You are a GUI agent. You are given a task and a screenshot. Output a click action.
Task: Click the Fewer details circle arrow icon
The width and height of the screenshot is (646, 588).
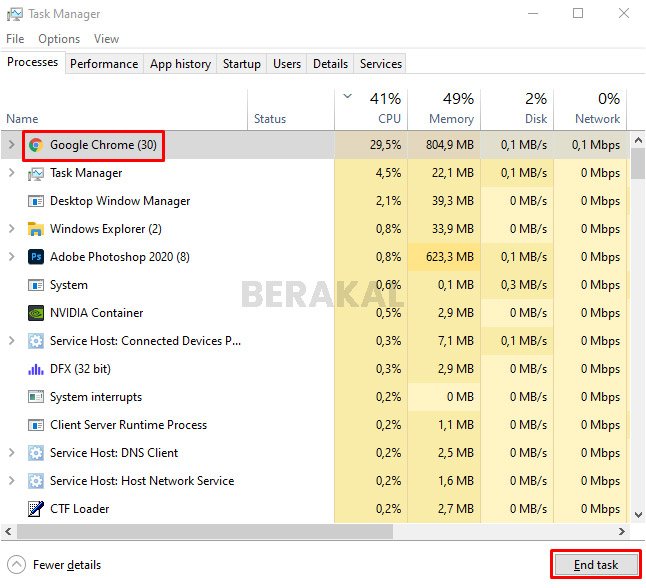[16, 565]
